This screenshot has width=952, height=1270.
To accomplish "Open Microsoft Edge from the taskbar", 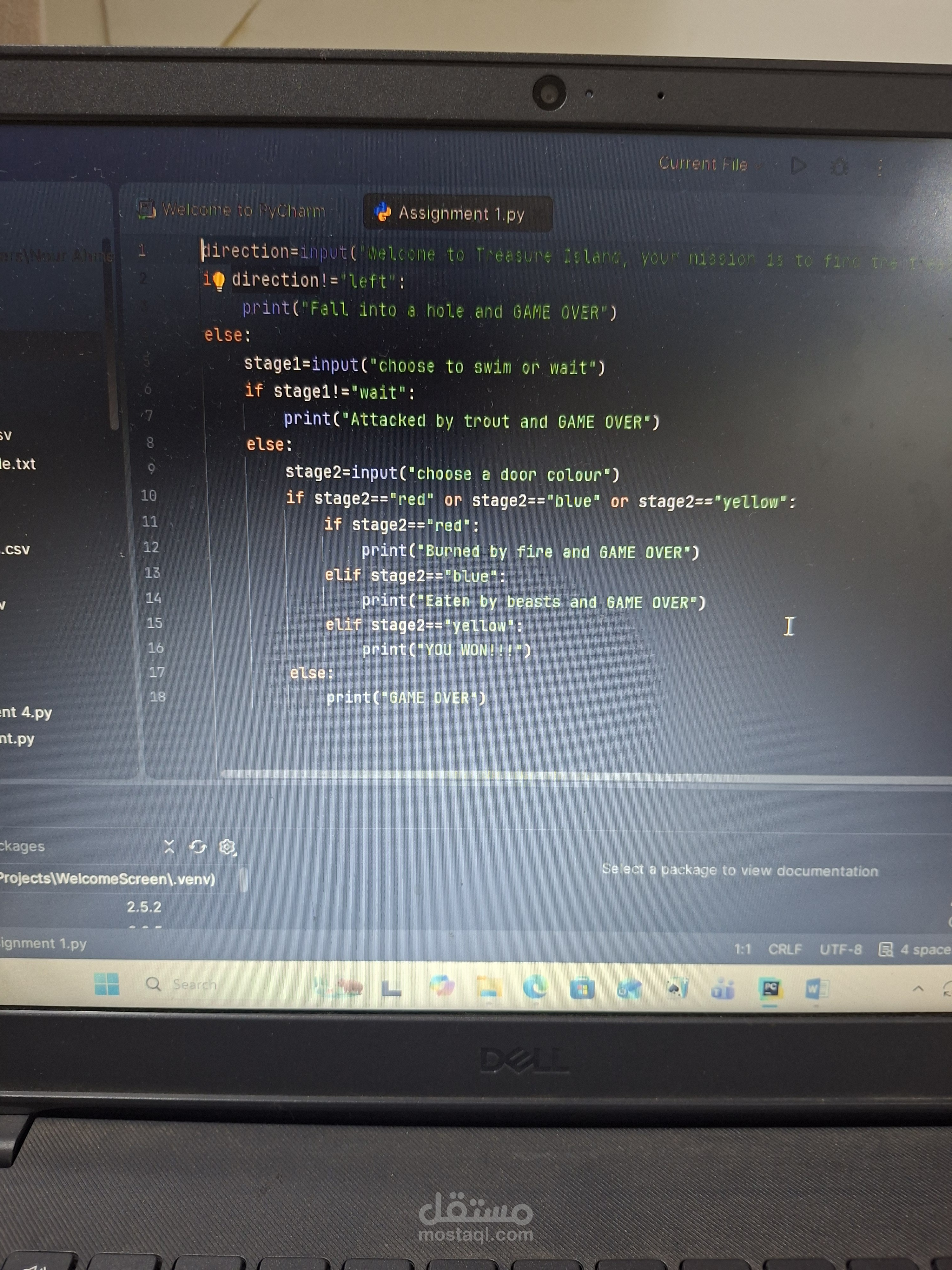I will coord(535,987).
